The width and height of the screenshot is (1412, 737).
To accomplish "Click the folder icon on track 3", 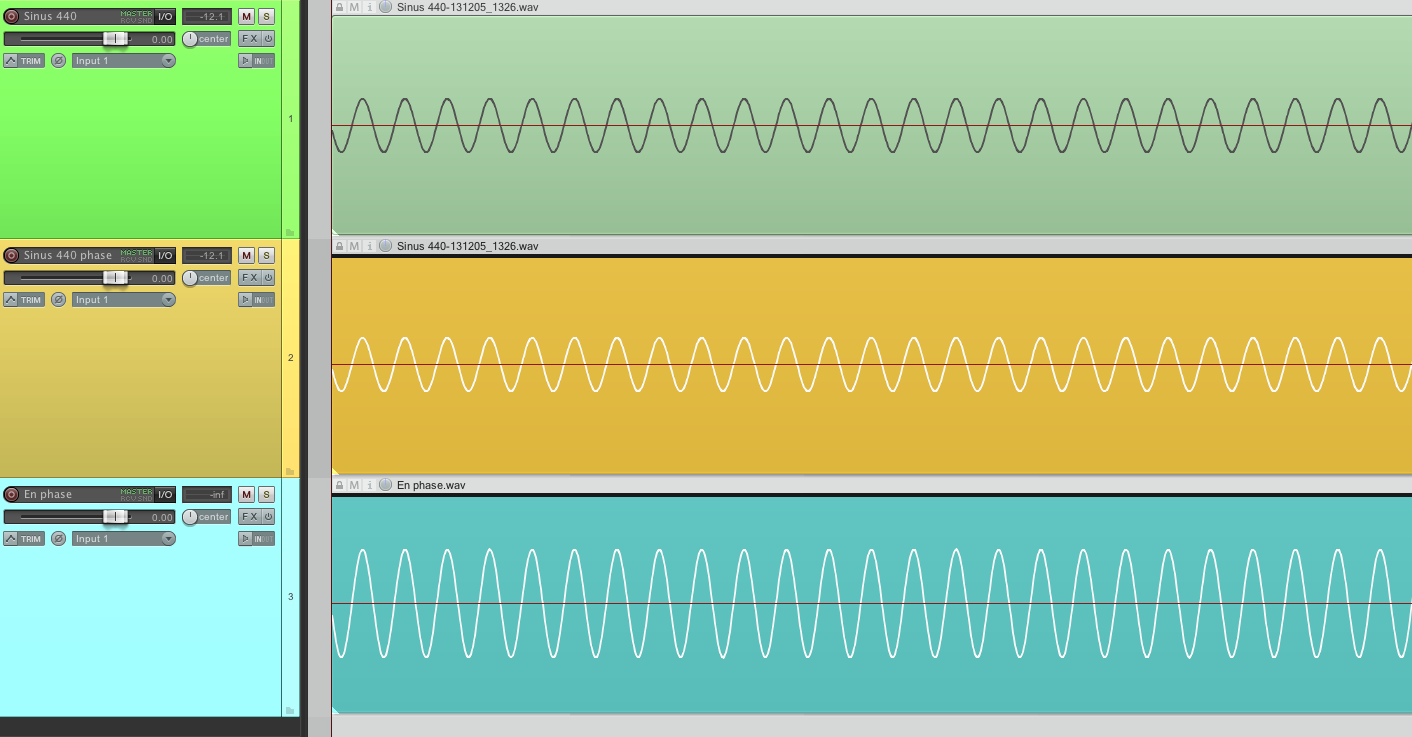I will pos(290,710).
